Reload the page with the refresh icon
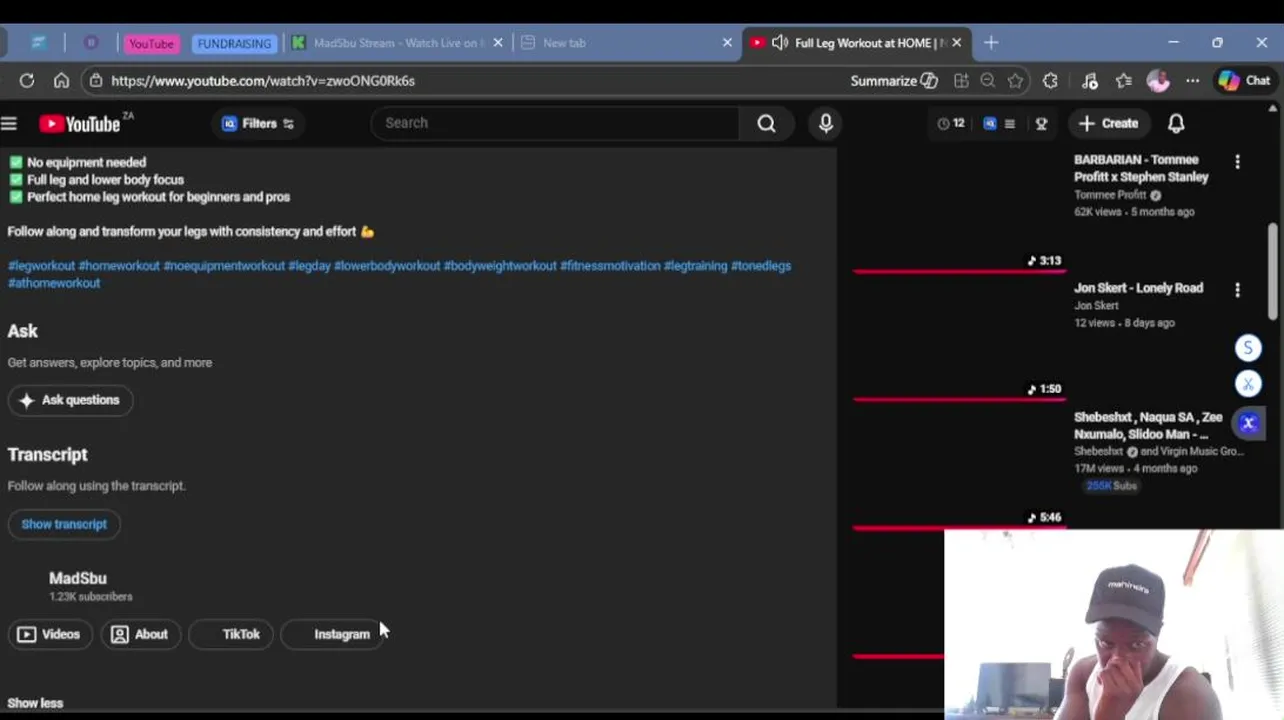Image resolution: width=1284 pixels, height=720 pixels. point(27,81)
